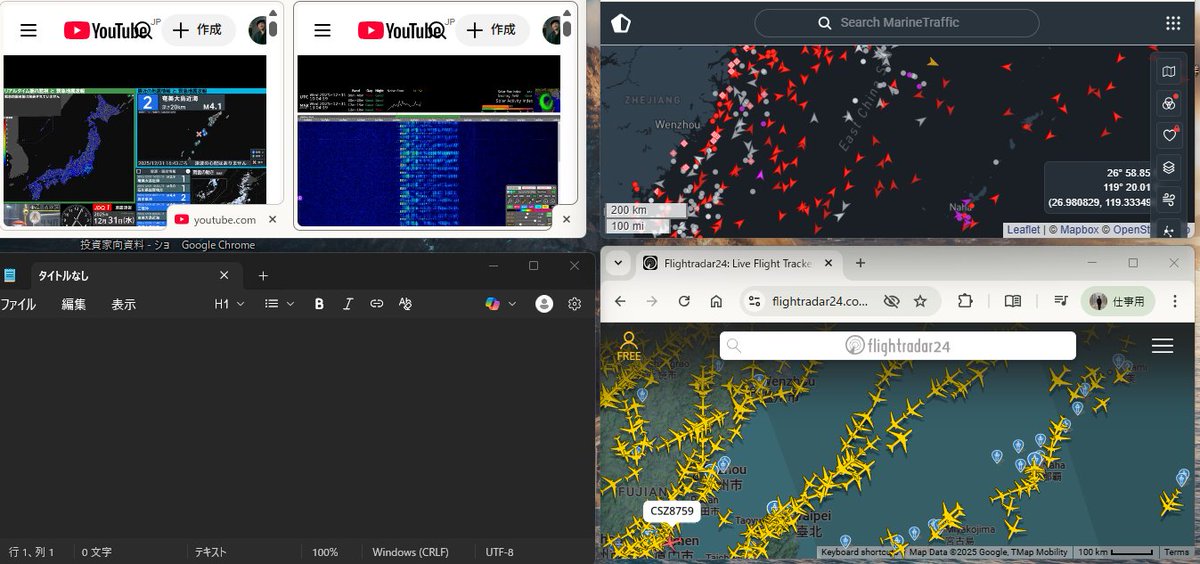Open the Leaflet attribution link
This screenshot has height=564, width=1200.
[1023, 230]
